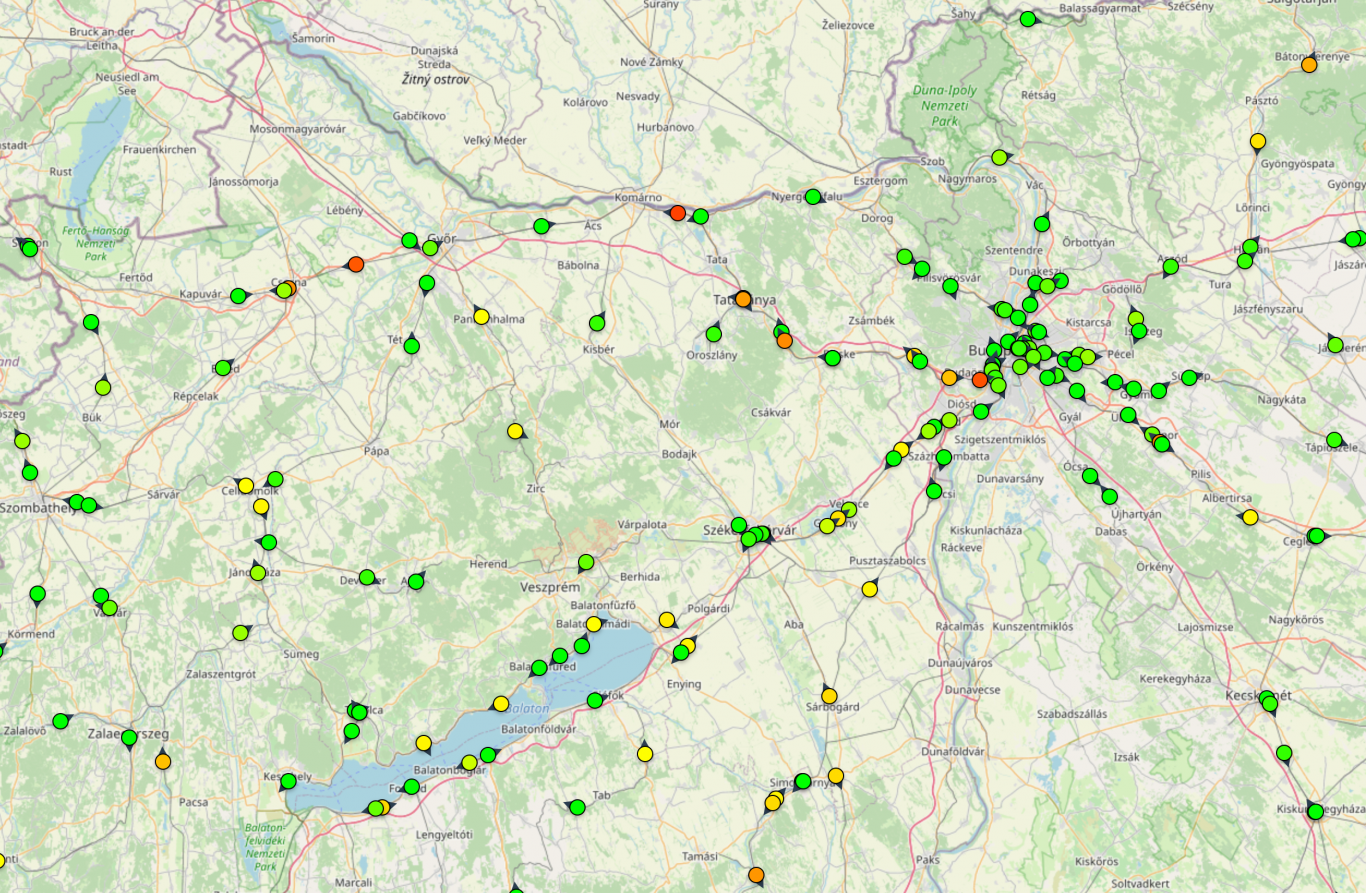The image size is (1366, 893).
Task: Click the yellow marker at Pannonhalma
Action: pyautogui.click(x=481, y=316)
